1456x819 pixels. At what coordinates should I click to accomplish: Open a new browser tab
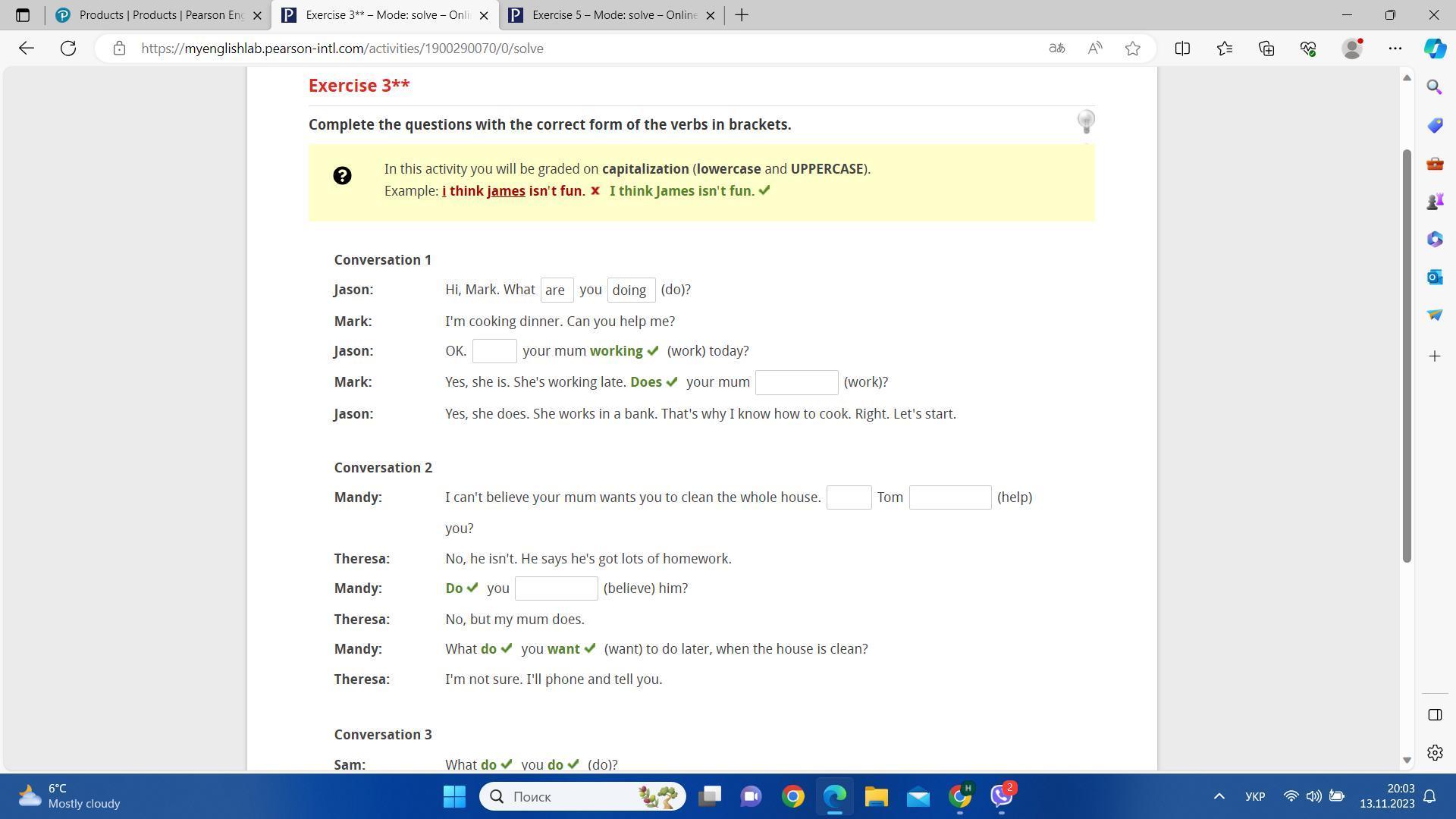pos(742,15)
